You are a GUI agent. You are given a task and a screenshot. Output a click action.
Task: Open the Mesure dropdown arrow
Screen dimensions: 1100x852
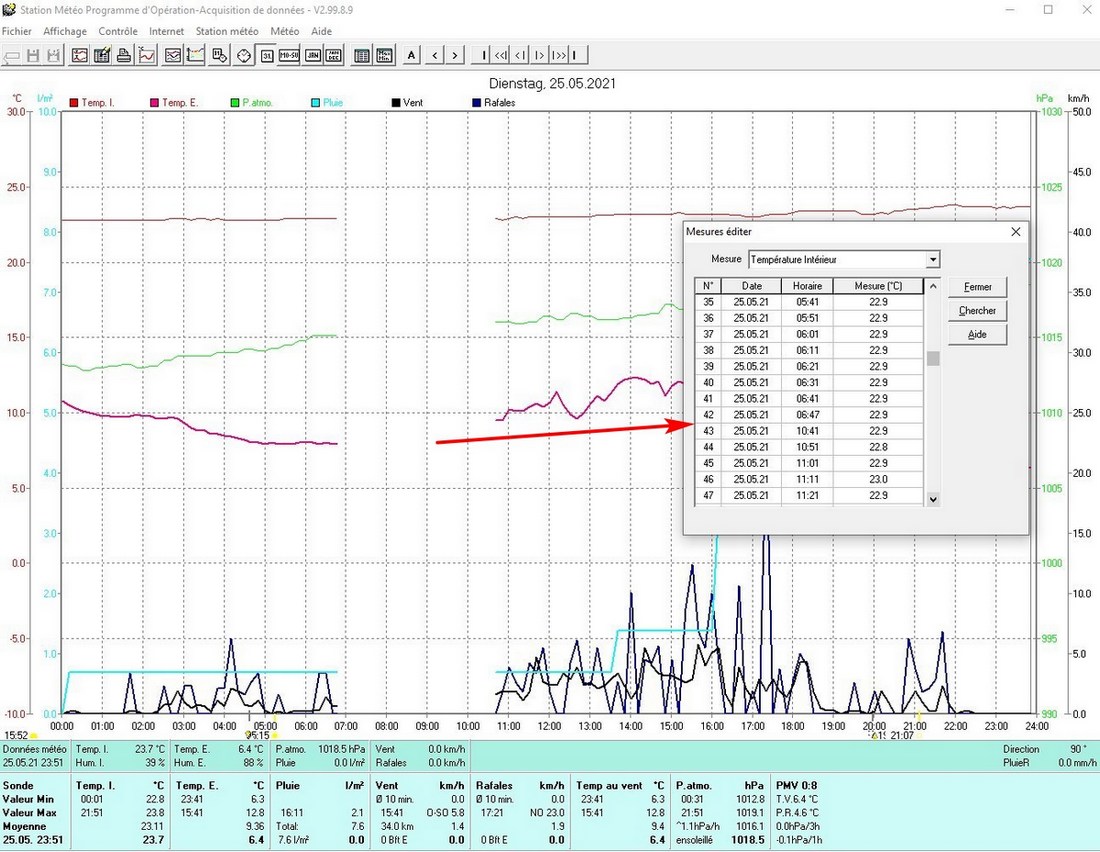933,260
